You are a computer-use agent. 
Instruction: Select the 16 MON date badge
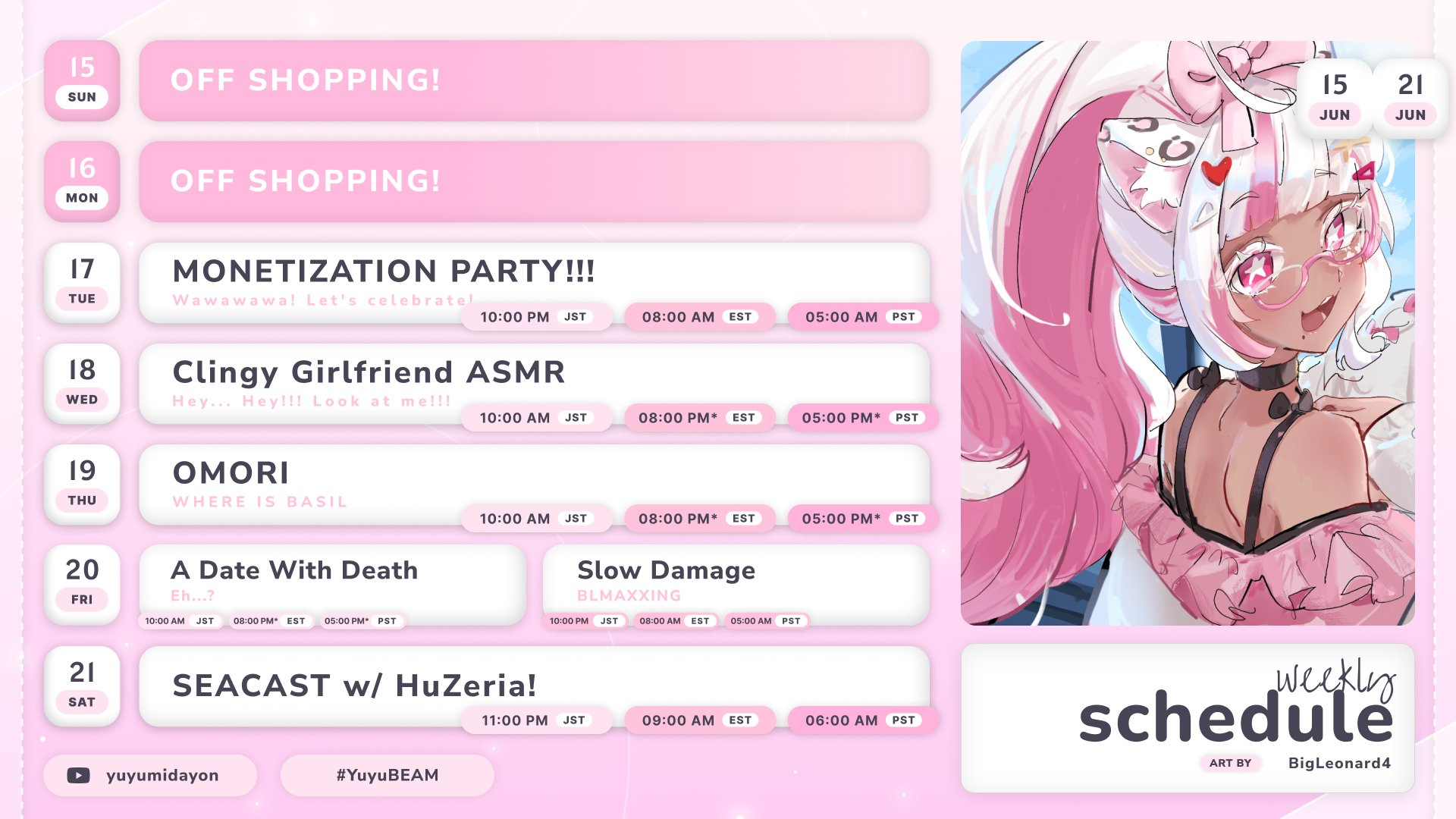click(82, 181)
